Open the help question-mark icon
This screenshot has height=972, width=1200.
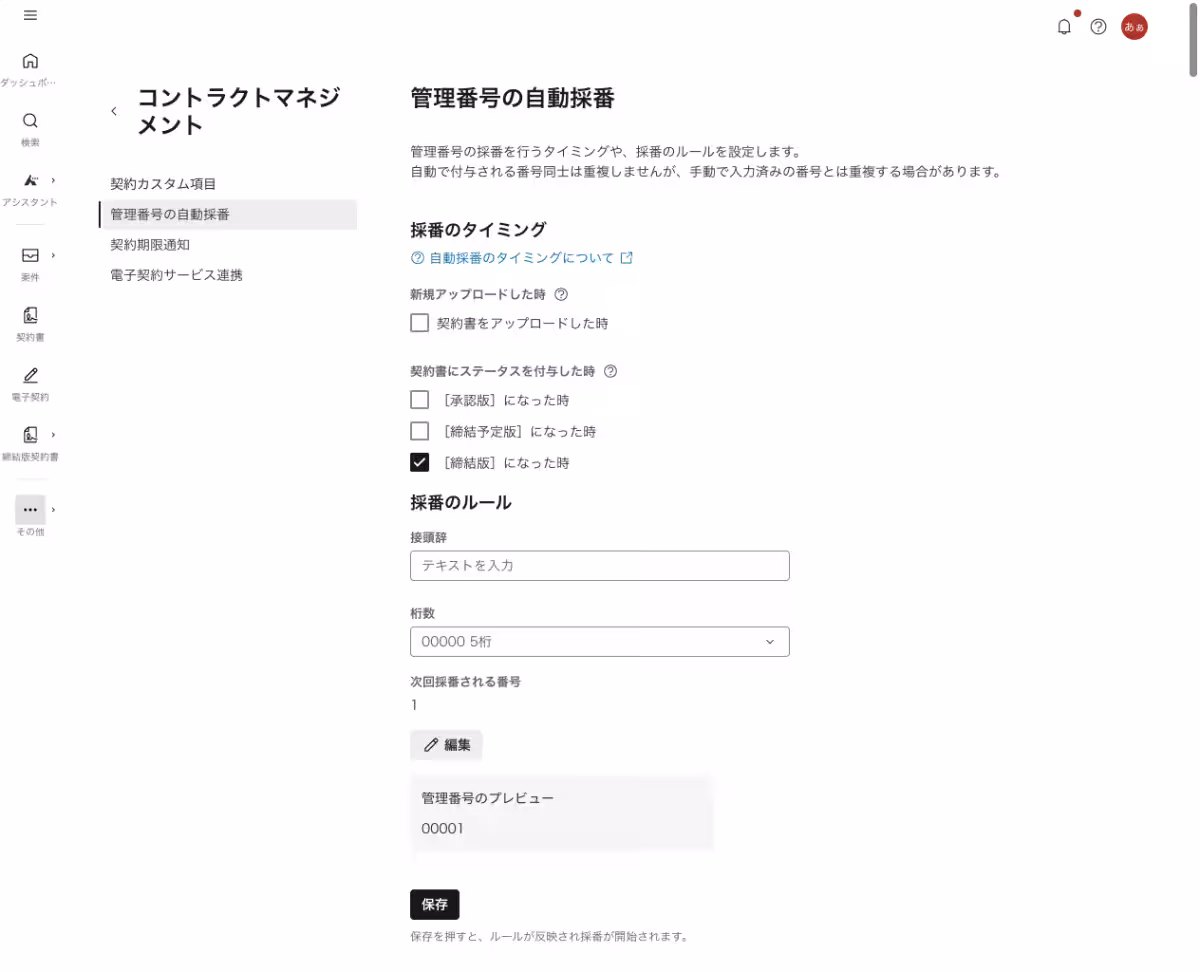tap(1098, 27)
